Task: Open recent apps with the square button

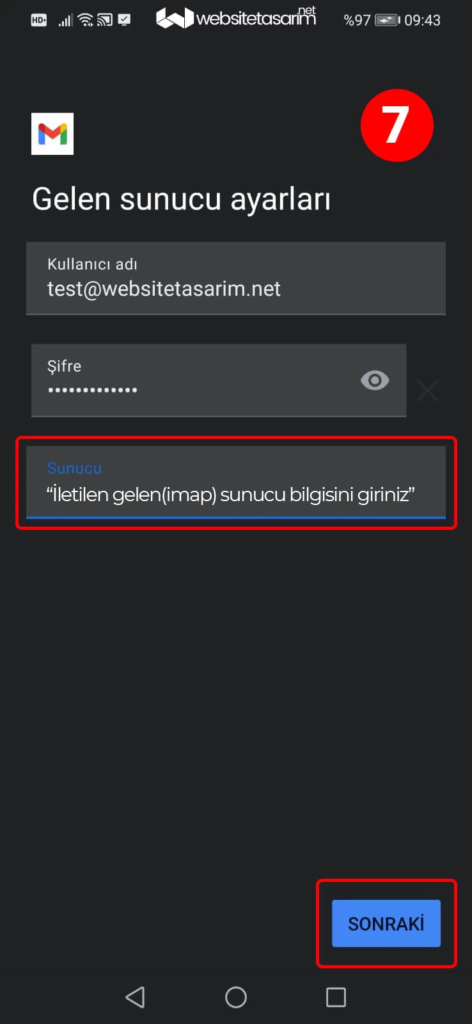Action: point(336,997)
